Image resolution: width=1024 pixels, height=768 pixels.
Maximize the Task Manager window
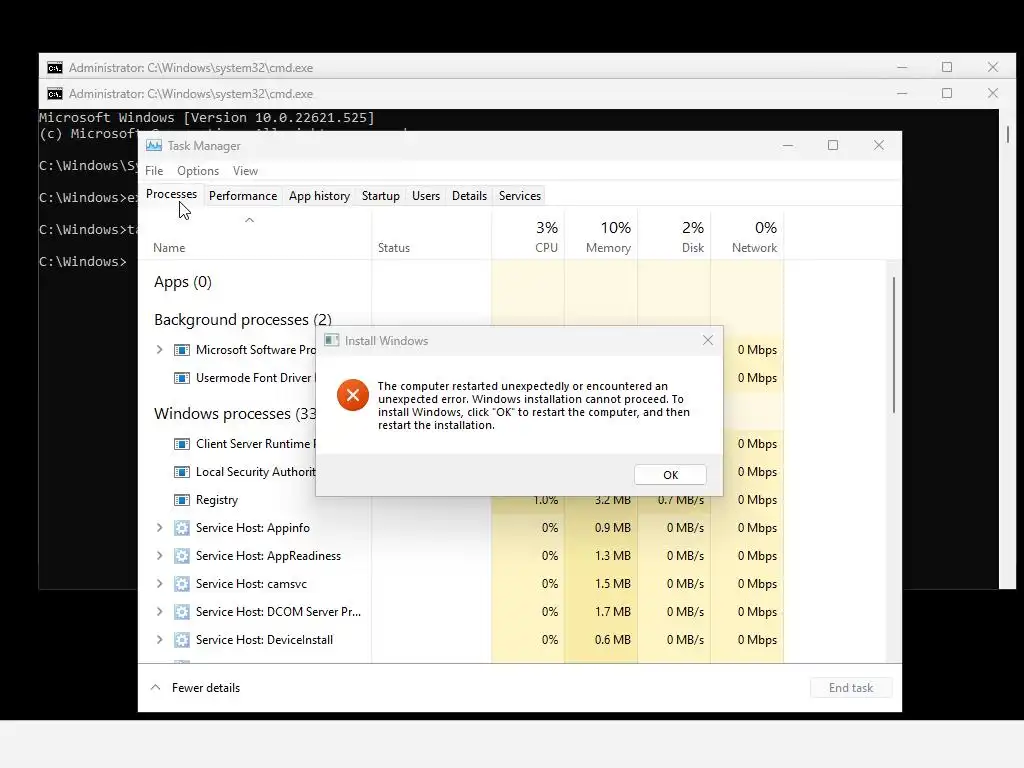pos(833,145)
